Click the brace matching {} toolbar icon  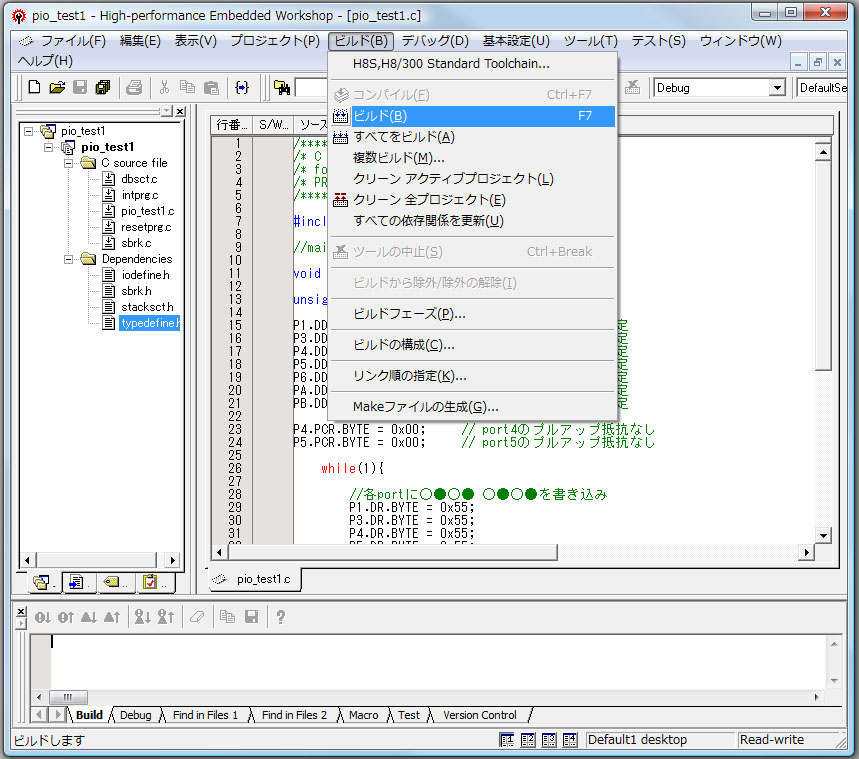pos(241,88)
